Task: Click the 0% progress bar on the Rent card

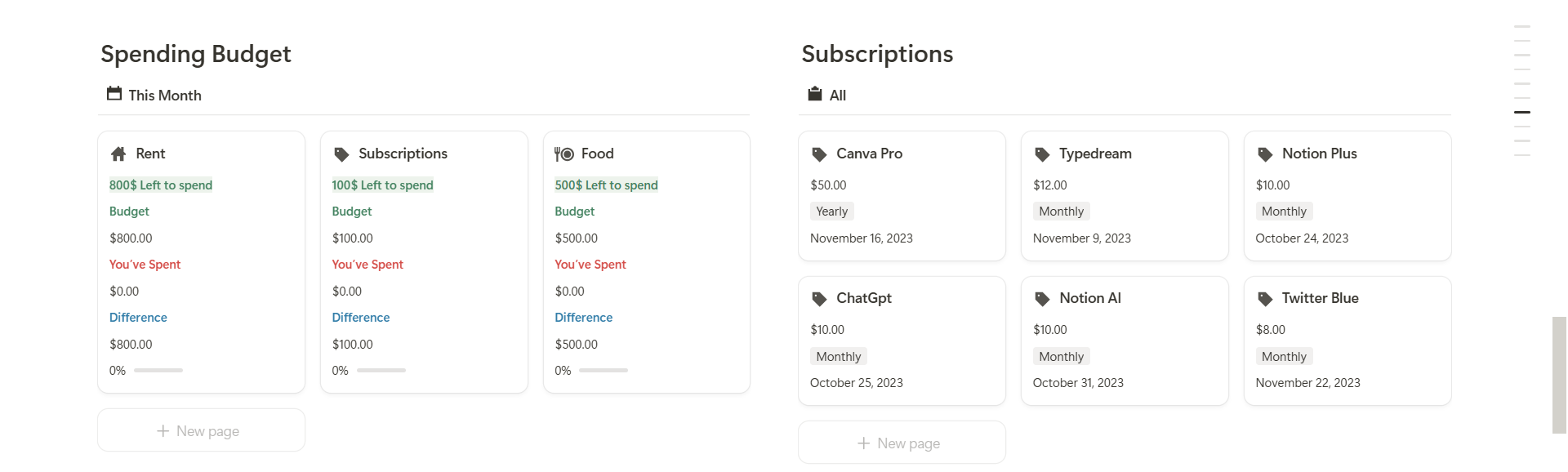Action: tap(160, 370)
